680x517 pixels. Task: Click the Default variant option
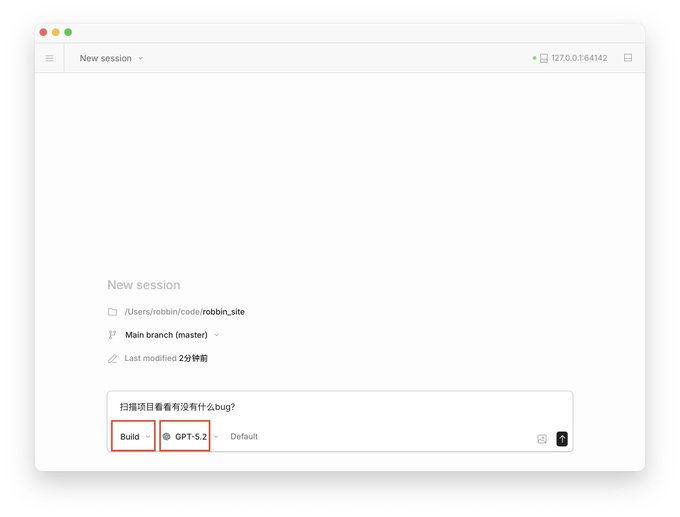[x=244, y=436]
